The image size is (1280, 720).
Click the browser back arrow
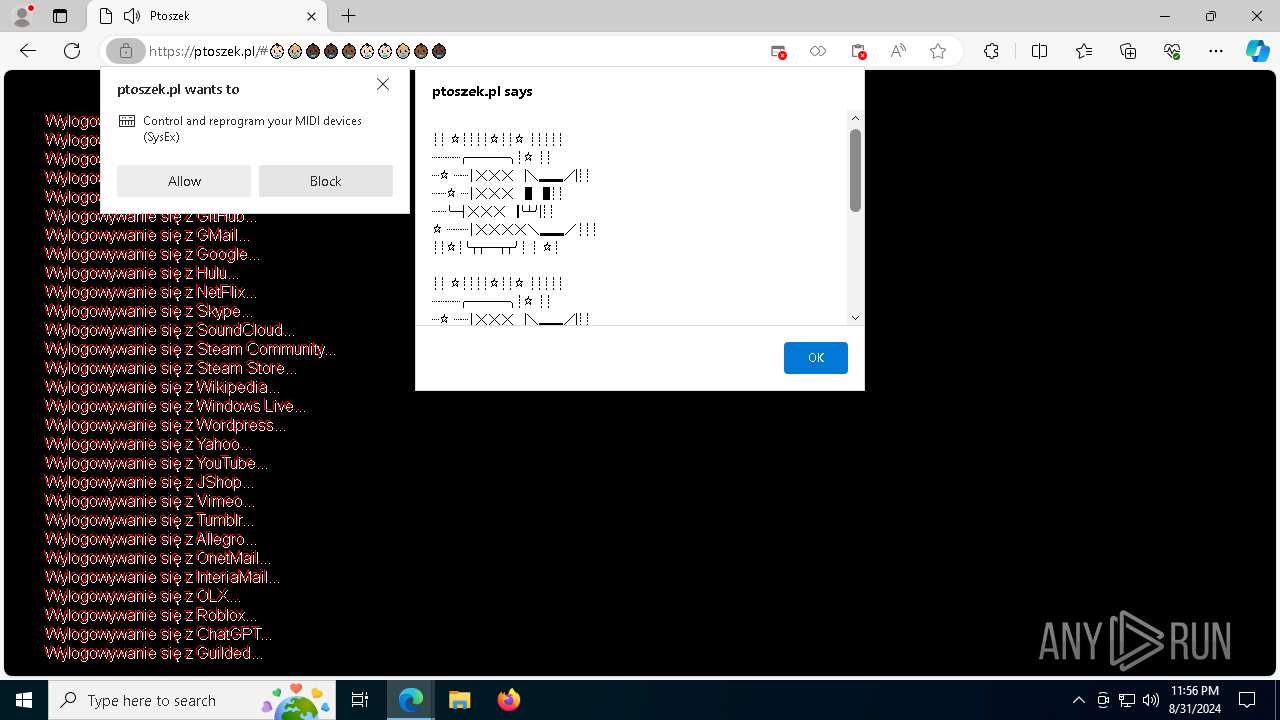point(28,51)
